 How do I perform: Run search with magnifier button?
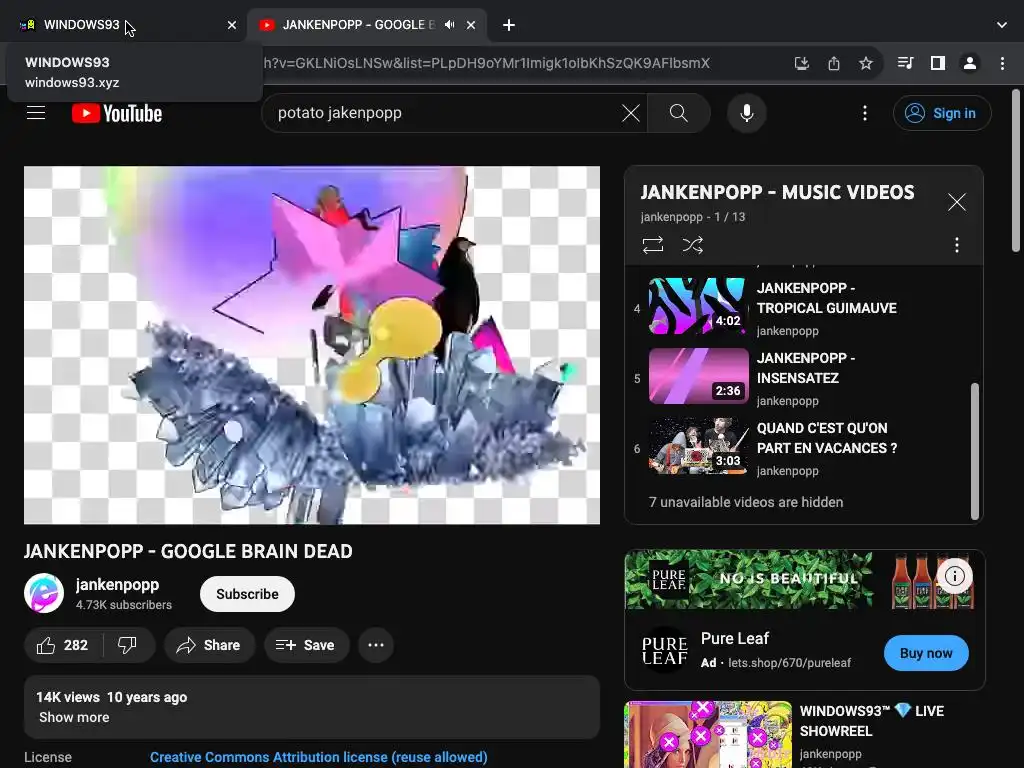(679, 113)
